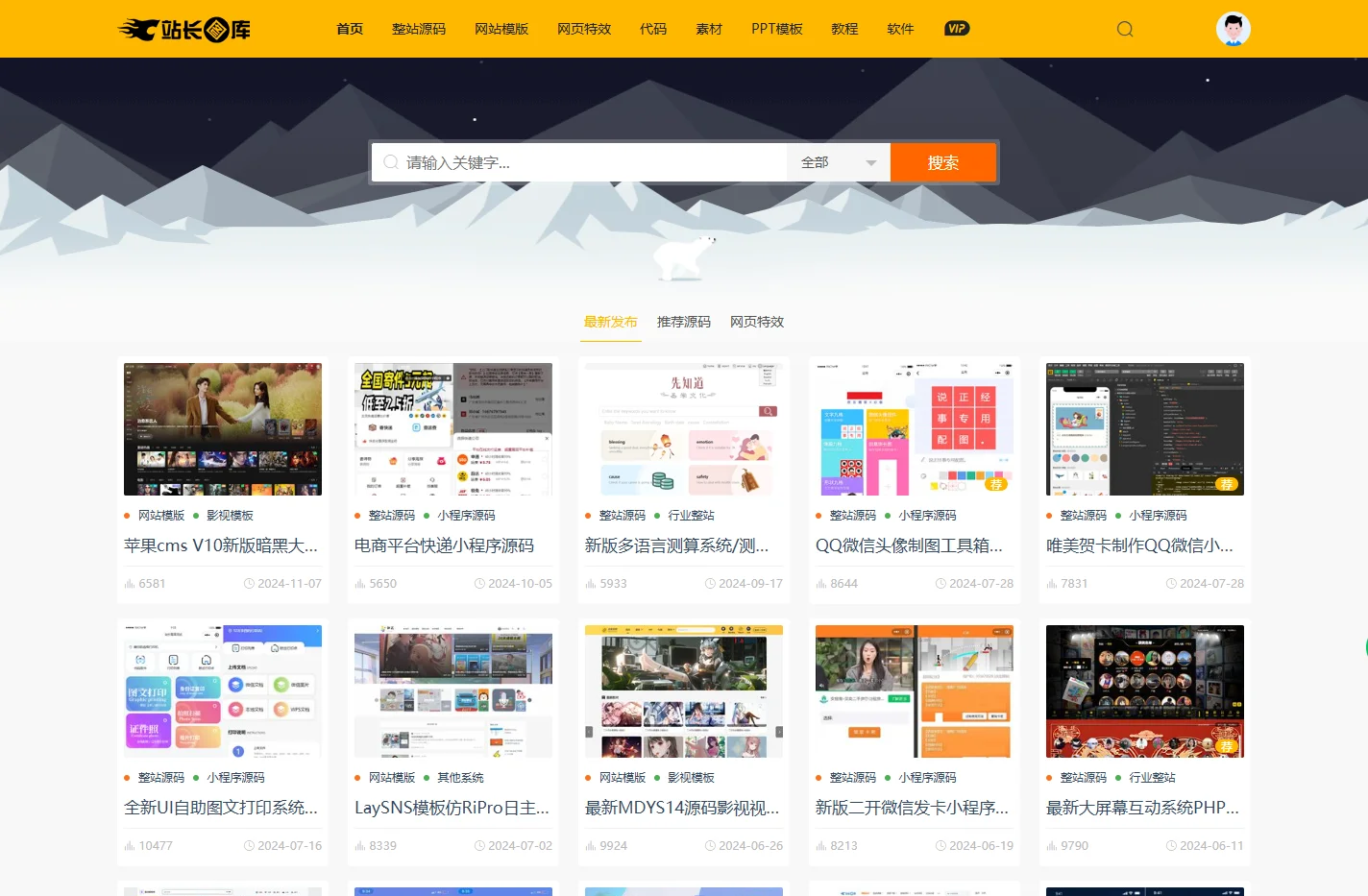
Task: Open title link 新版二开微信发卡小程序...
Action: pos(913,808)
